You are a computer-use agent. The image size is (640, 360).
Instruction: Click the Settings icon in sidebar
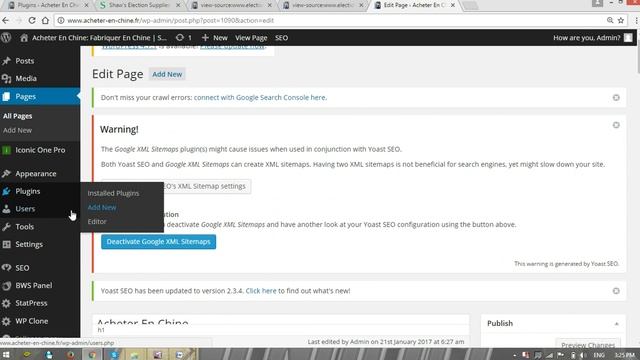click(6, 244)
